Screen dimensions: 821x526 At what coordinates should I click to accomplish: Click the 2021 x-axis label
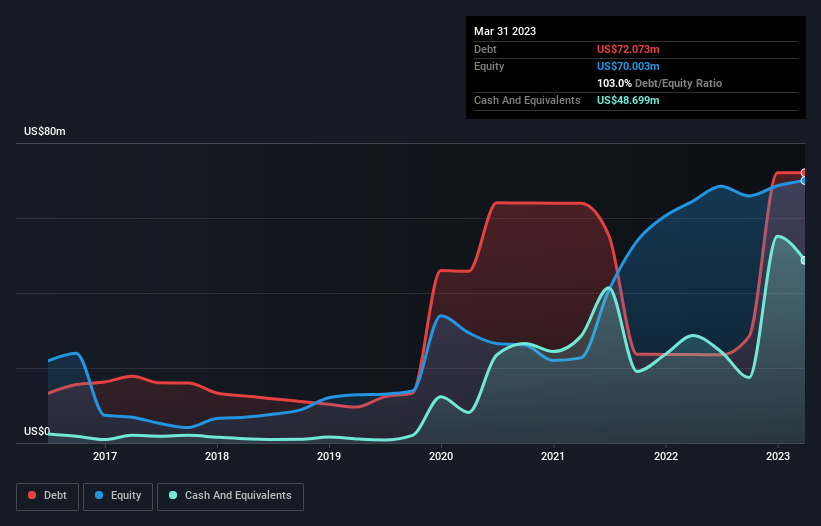click(x=553, y=456)
